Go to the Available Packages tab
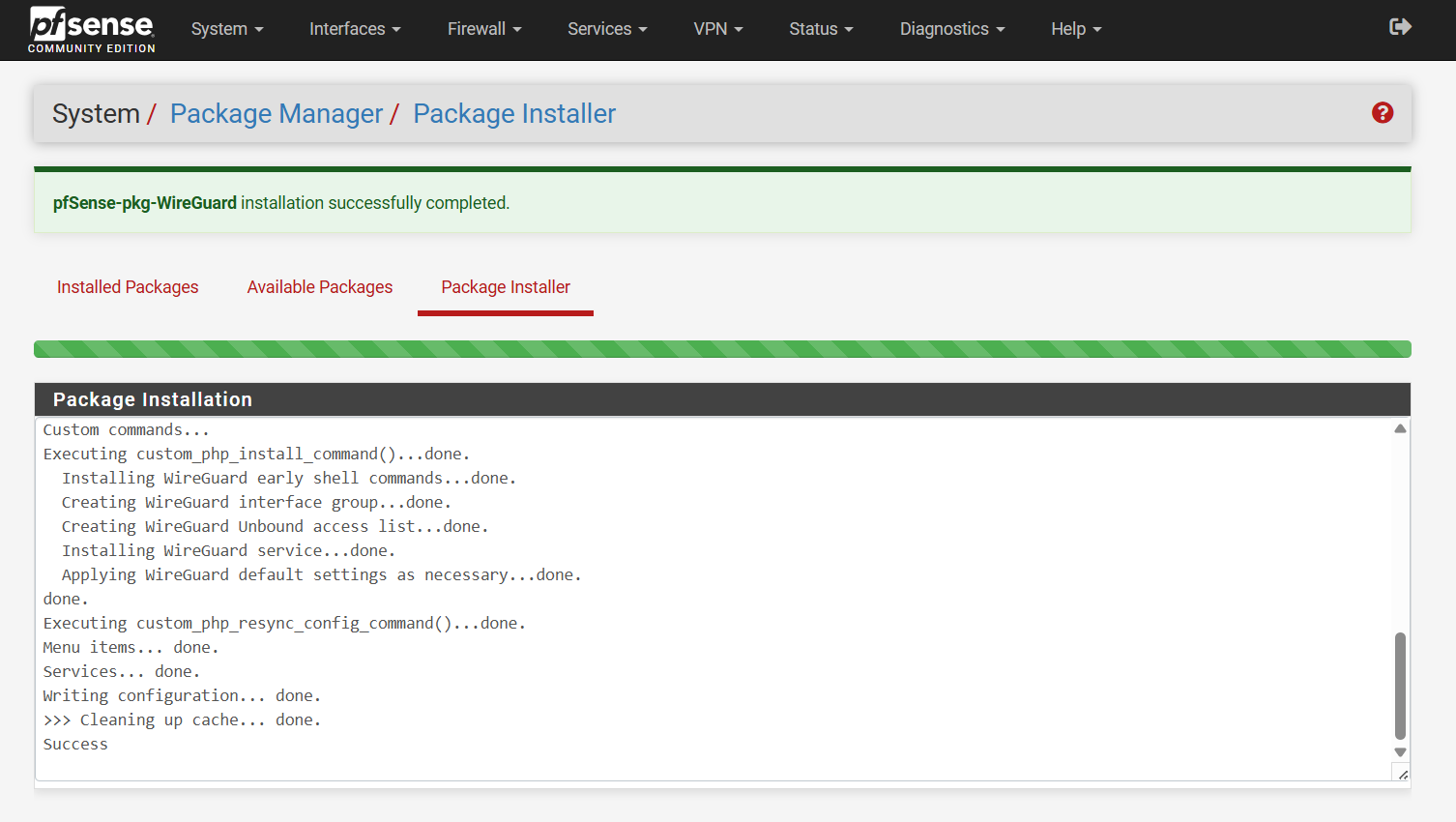Viewport: 1456px width, 822px height. (x=320, y=287)
